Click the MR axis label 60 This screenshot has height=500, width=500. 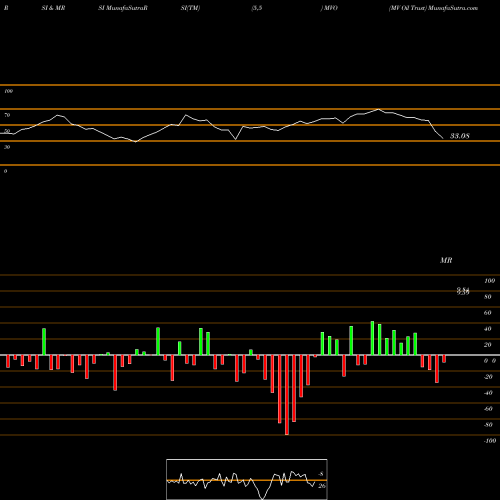[488, 313]
